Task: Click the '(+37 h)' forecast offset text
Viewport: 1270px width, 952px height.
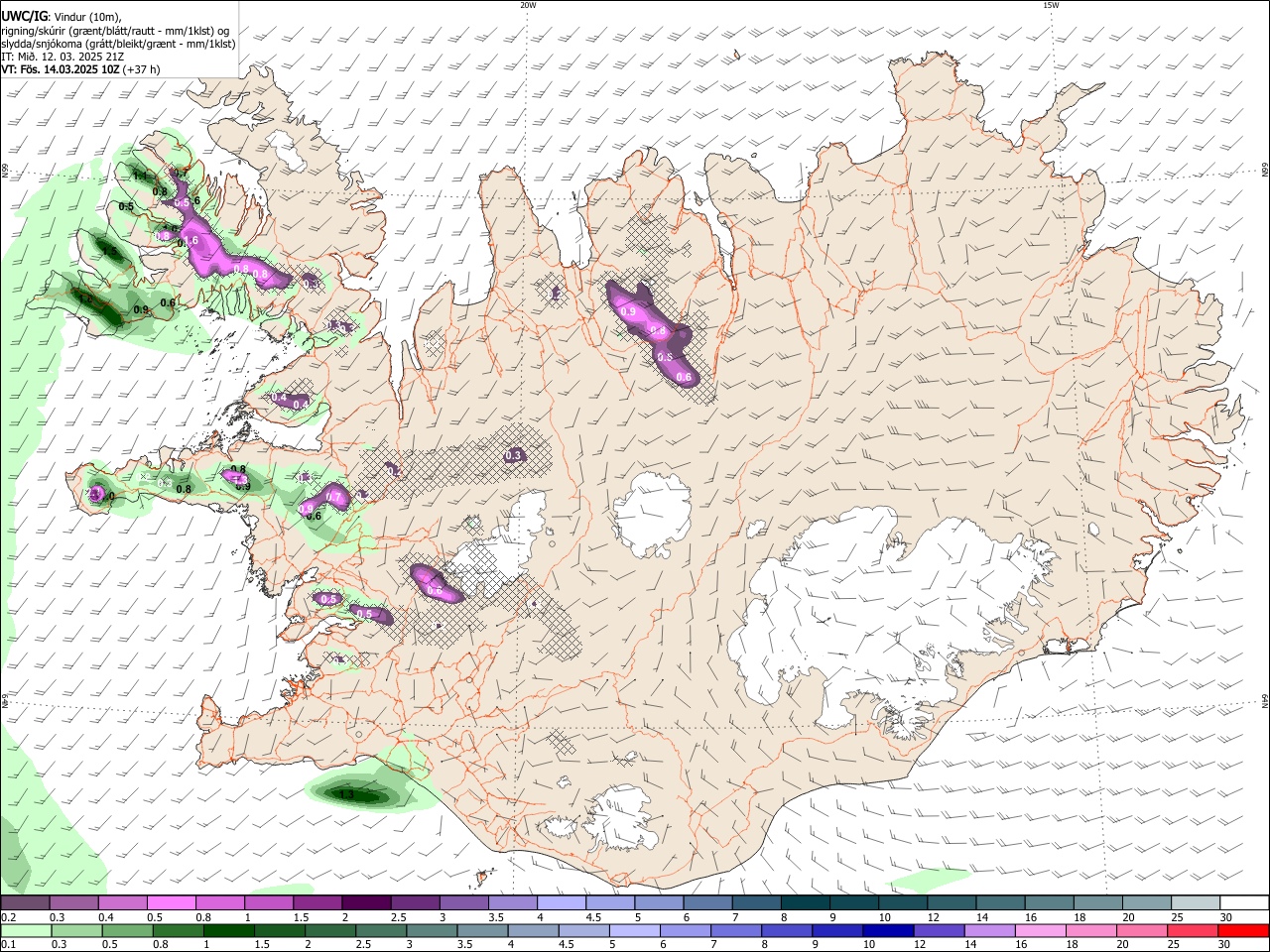Action: click(141, 69)
